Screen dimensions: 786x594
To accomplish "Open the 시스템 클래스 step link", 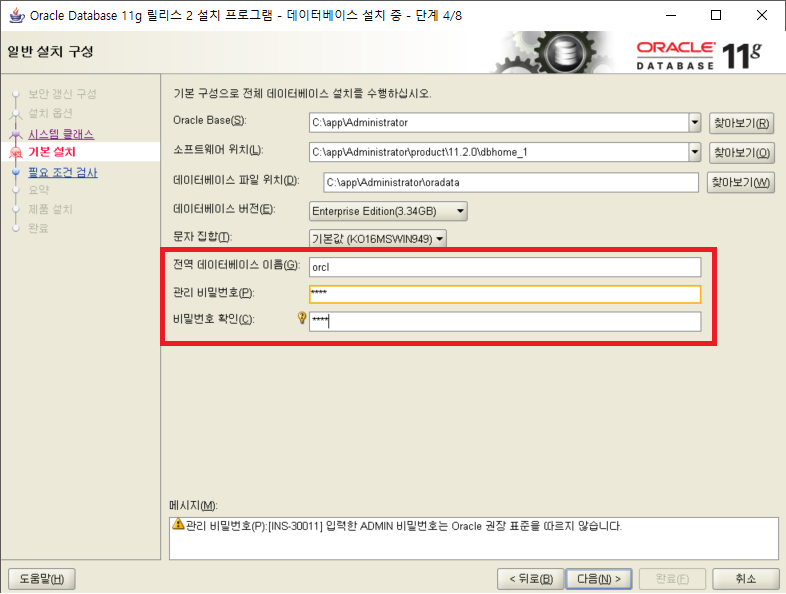I will pyautogui.click(x=61, y=134).
